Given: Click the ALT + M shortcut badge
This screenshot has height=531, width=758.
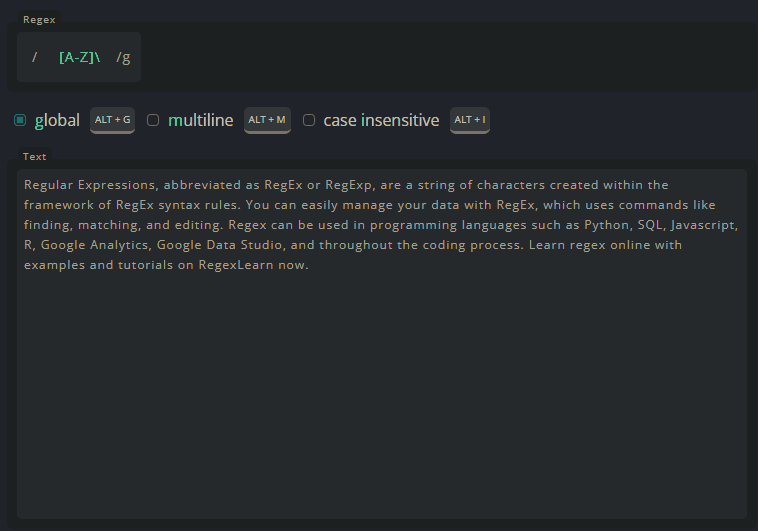Looking at the screenshot, I should coord(267,120).
